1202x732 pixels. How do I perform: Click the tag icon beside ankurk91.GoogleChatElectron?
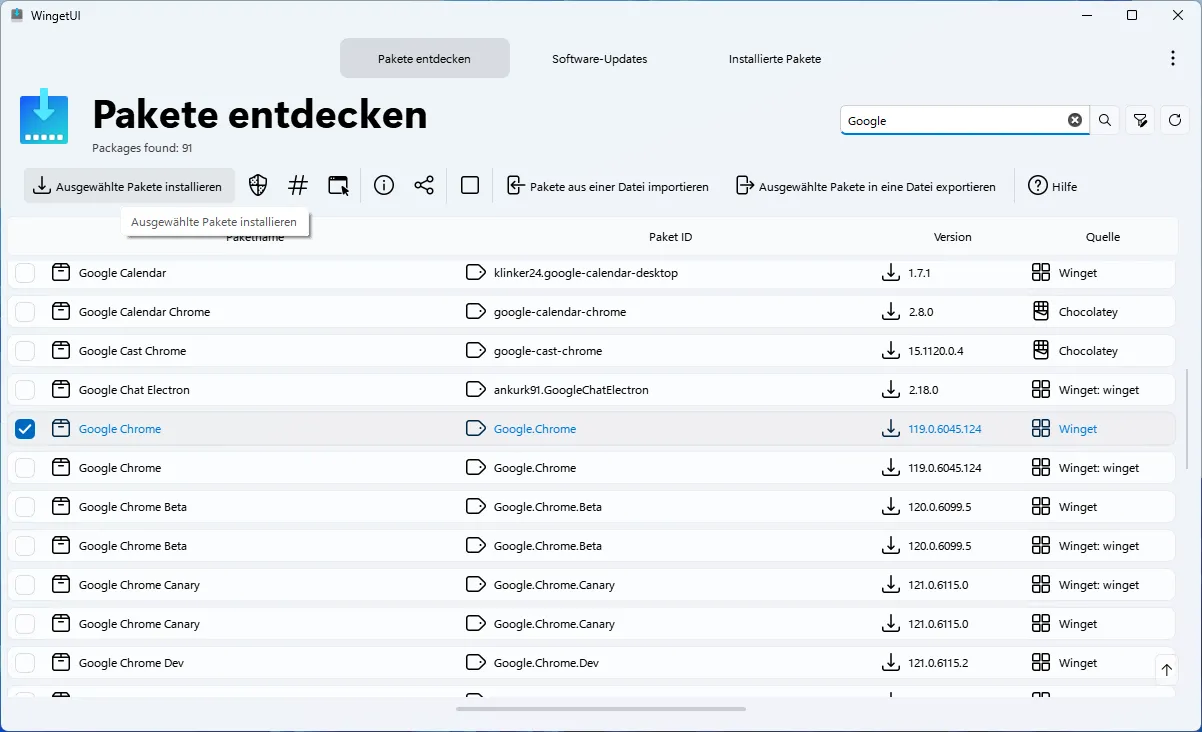click(476, 389)
